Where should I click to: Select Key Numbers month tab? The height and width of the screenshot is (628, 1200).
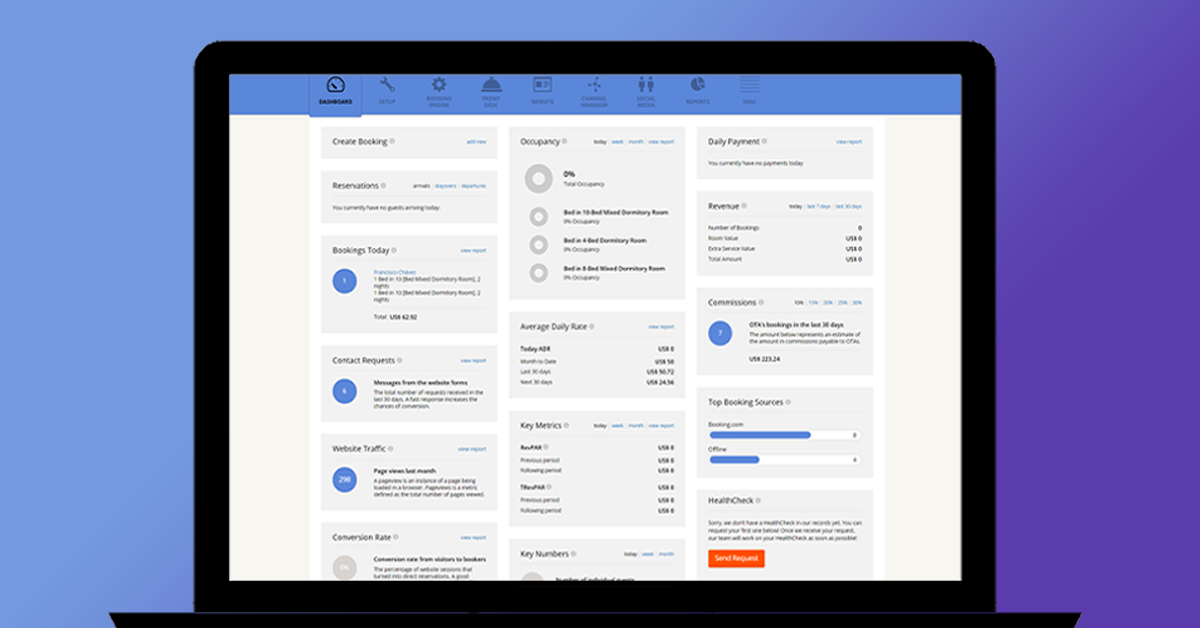click(666, 554)
